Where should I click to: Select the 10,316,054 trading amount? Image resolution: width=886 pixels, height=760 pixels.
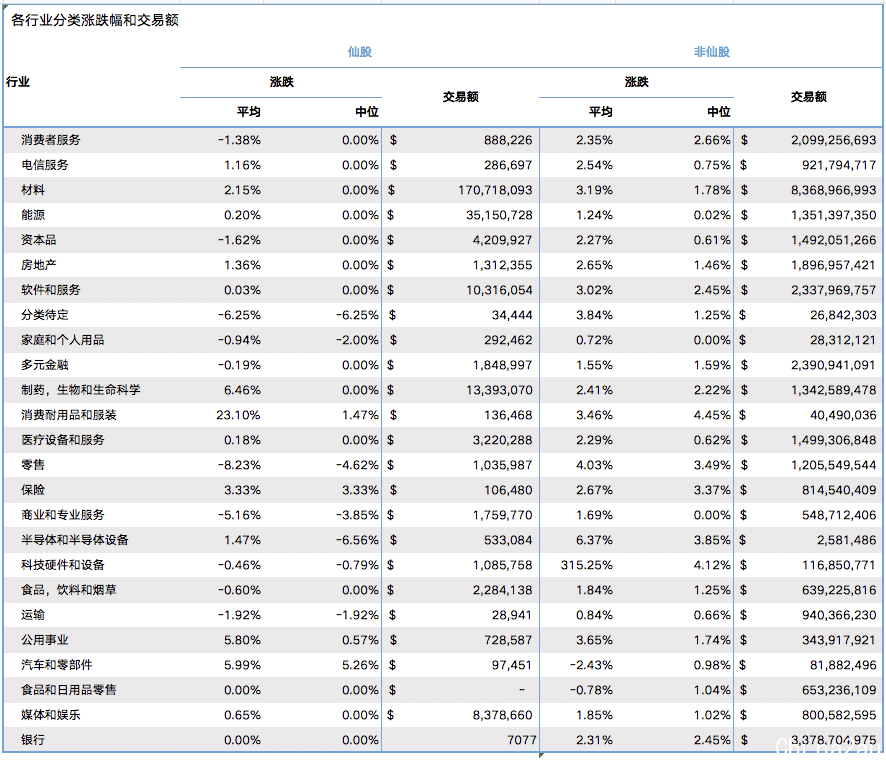499,290
